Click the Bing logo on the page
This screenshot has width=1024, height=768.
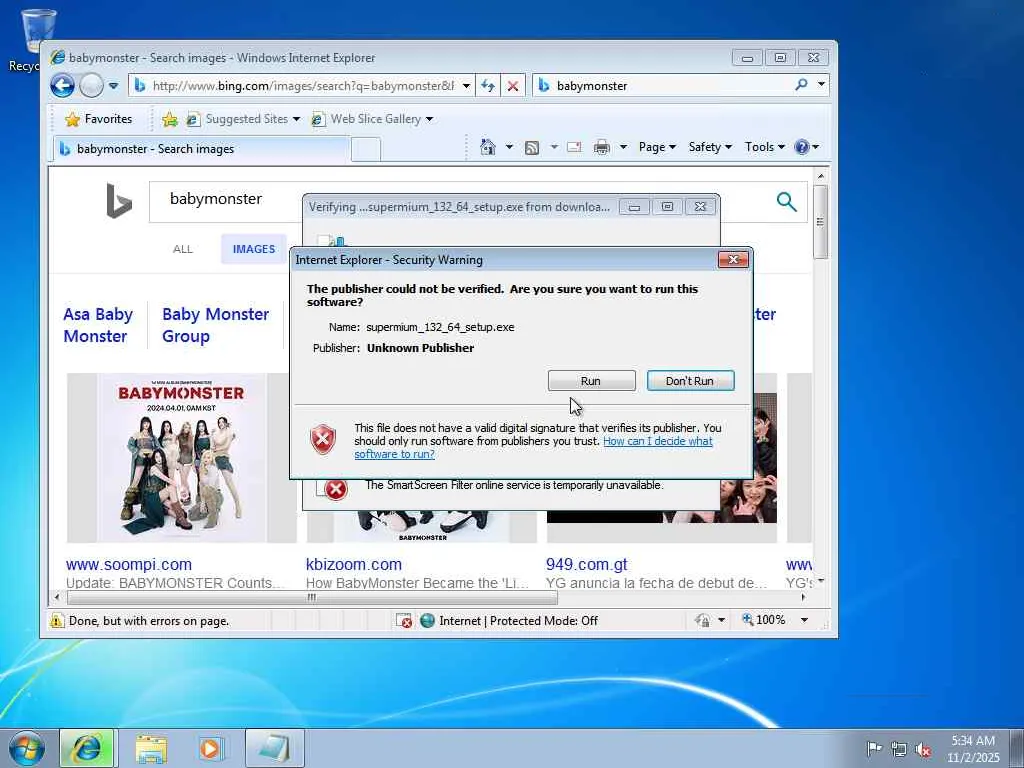pyautogui.click(x=119, y=200)
